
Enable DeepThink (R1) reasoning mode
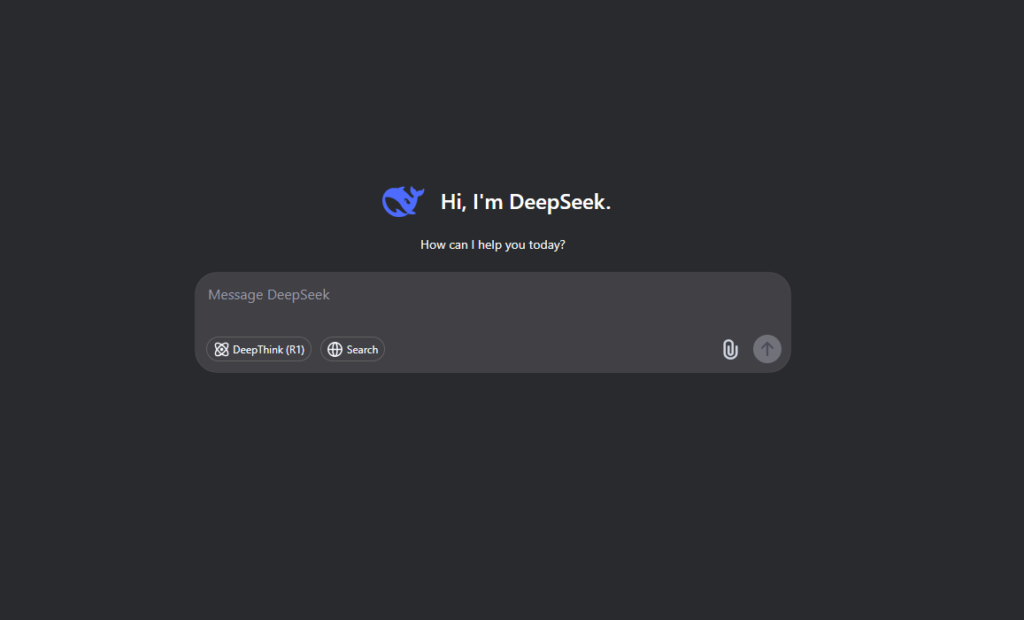[x=259, y=350]
